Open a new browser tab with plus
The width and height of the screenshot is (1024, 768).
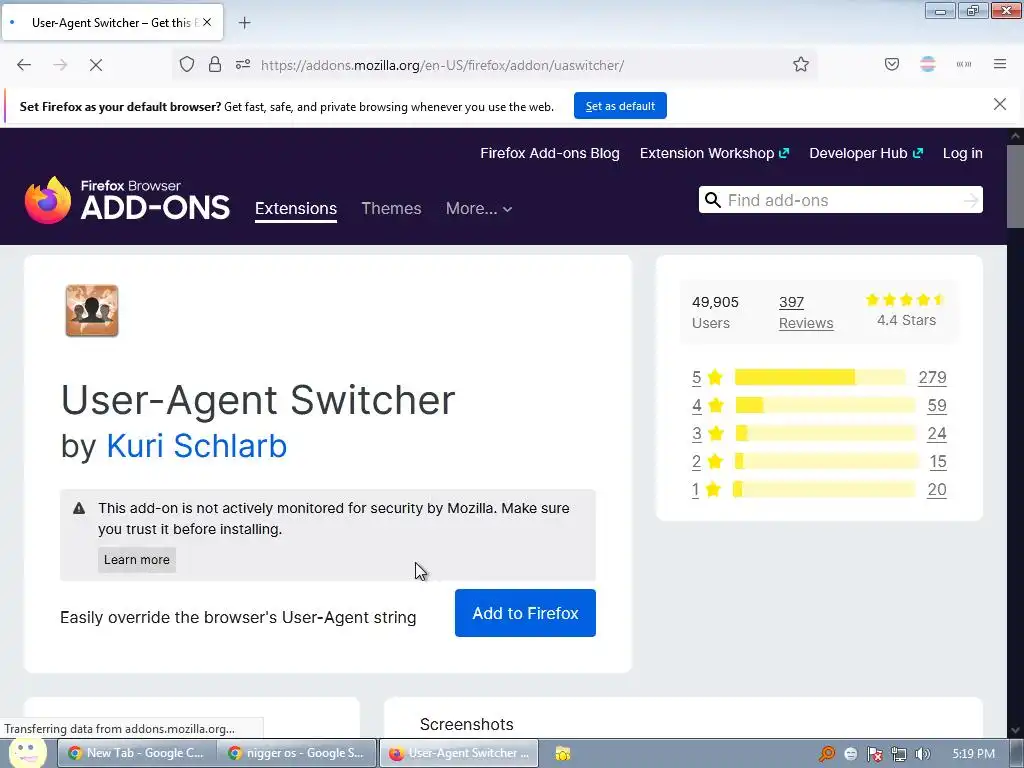point(244,23)
